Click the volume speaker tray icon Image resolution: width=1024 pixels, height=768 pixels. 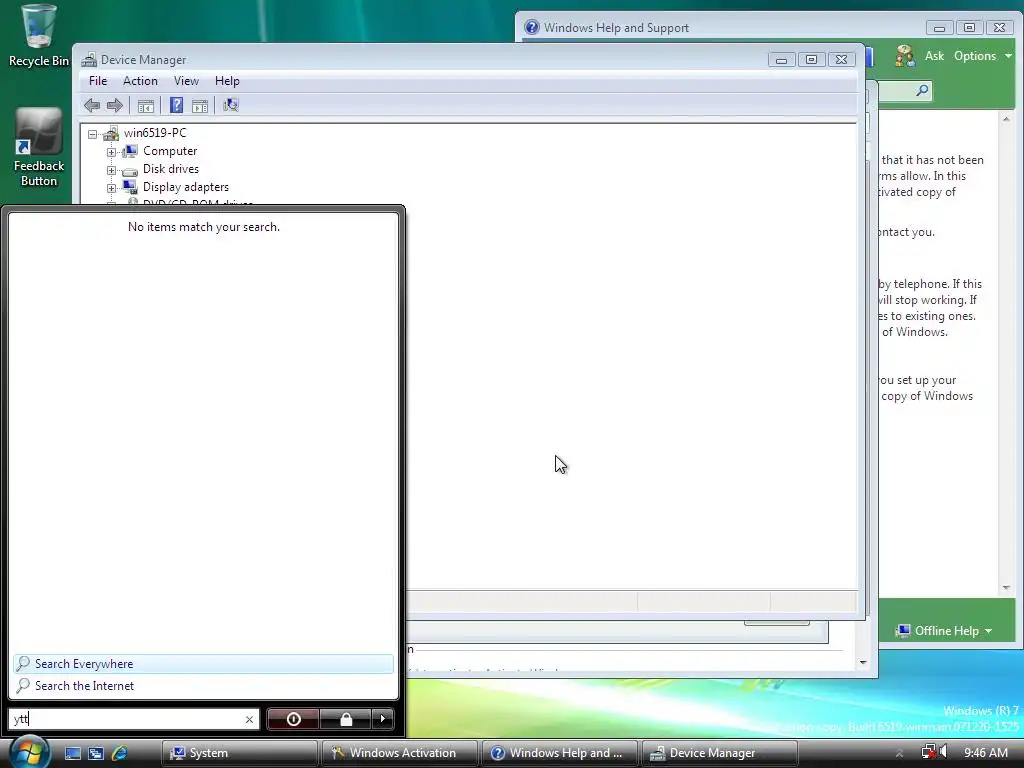[x=944, y=752]
